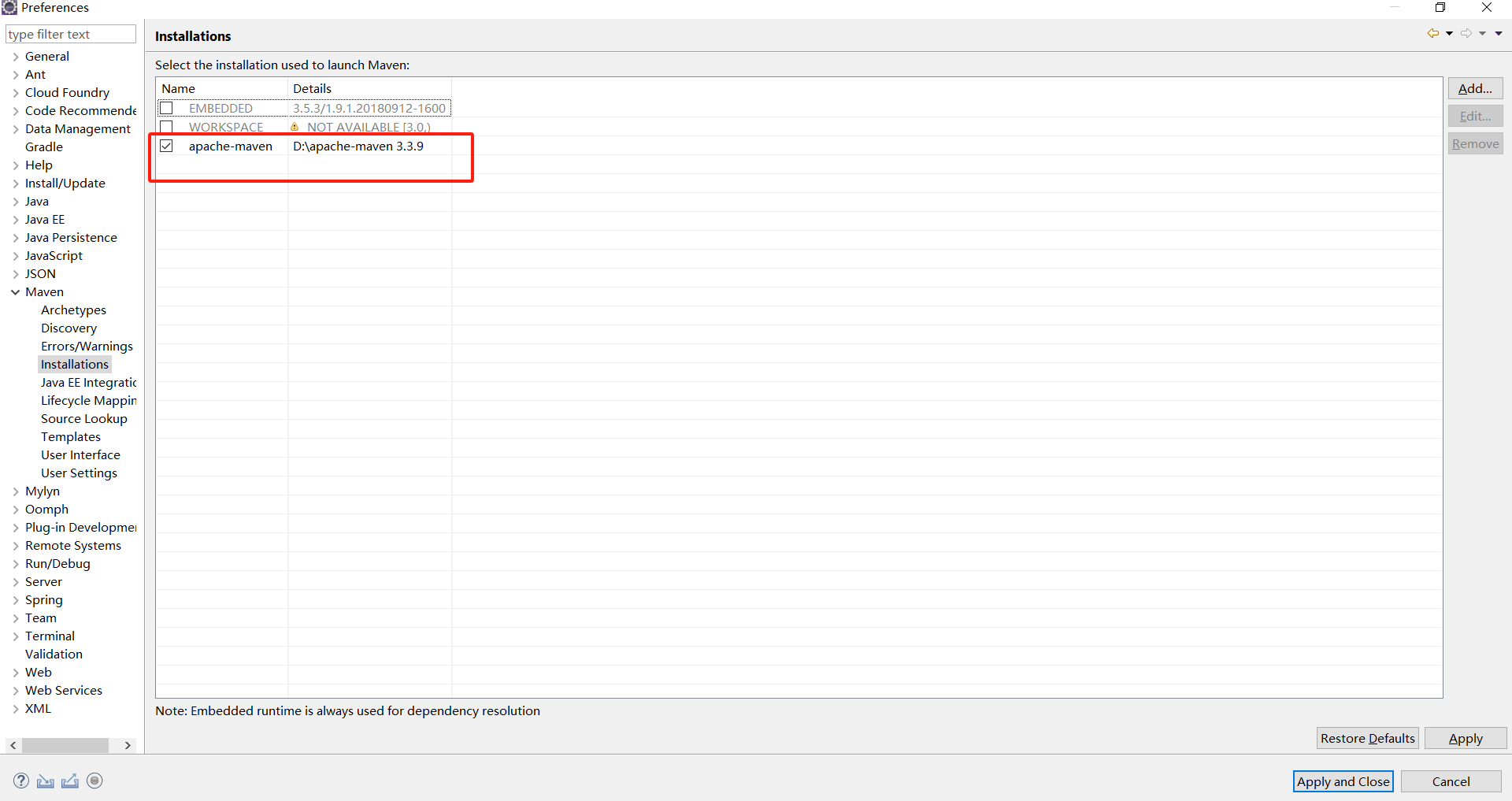The height and width of the screenshot is (801, 1512).
Task: Select User Settings under Maven
Action: pyautogui.click(x=79, y=473)
